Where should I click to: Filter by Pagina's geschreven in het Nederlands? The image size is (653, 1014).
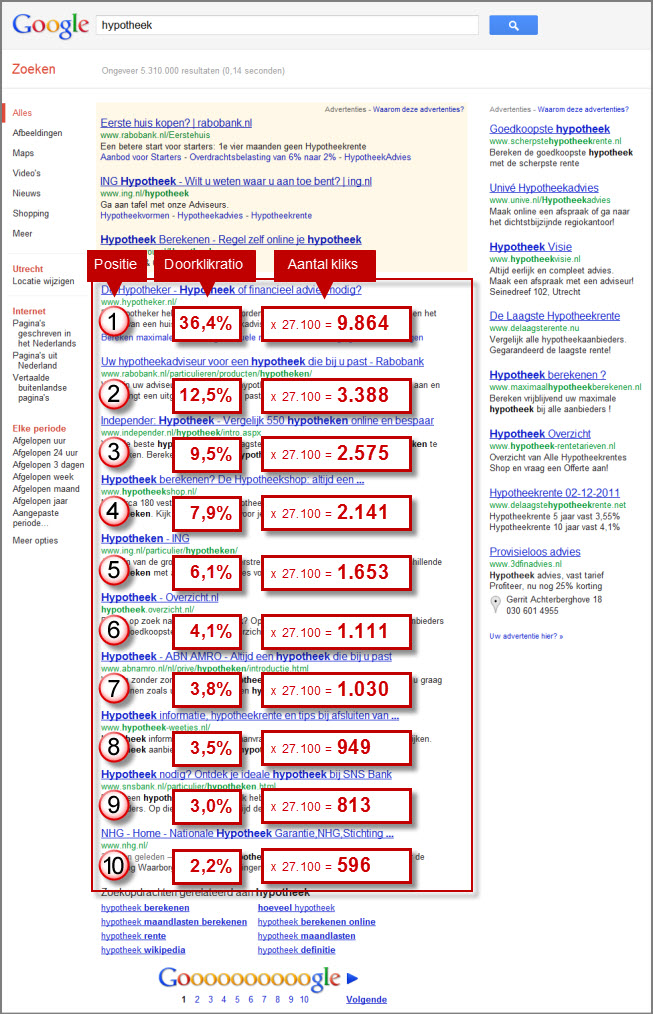pos(44,333)
